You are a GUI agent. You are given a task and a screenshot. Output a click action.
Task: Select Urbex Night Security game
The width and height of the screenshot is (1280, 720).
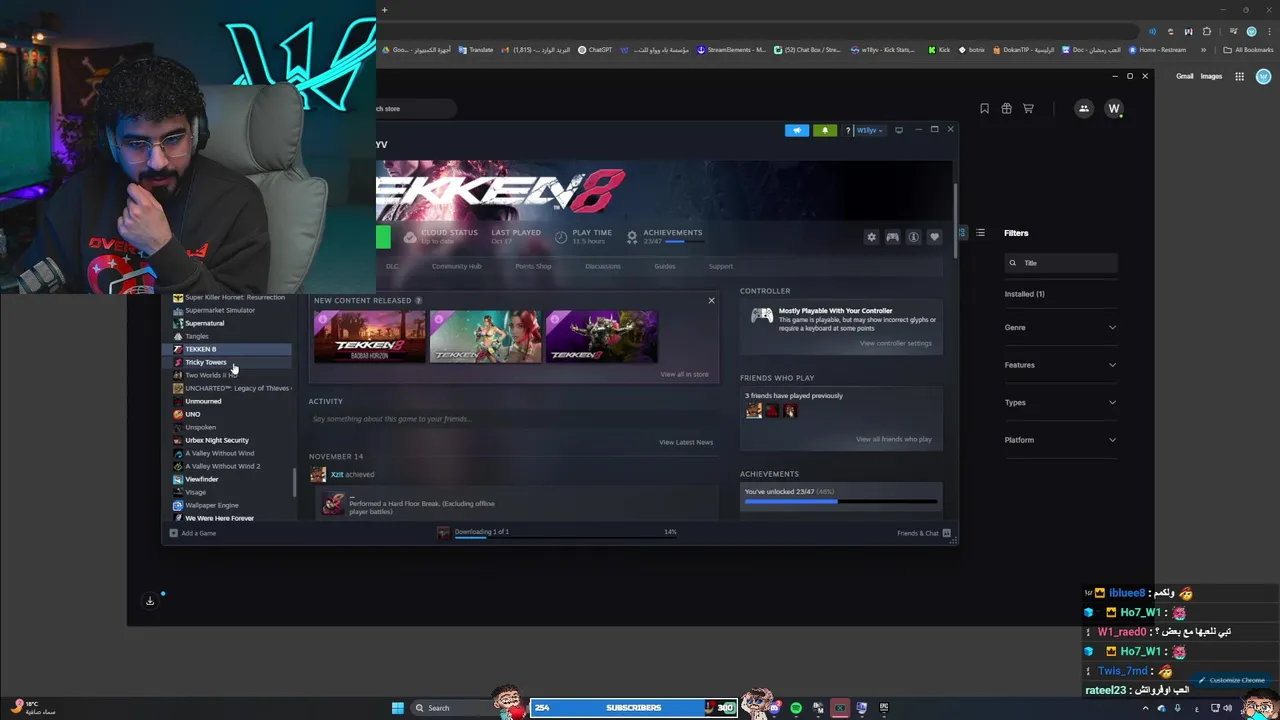216,440
